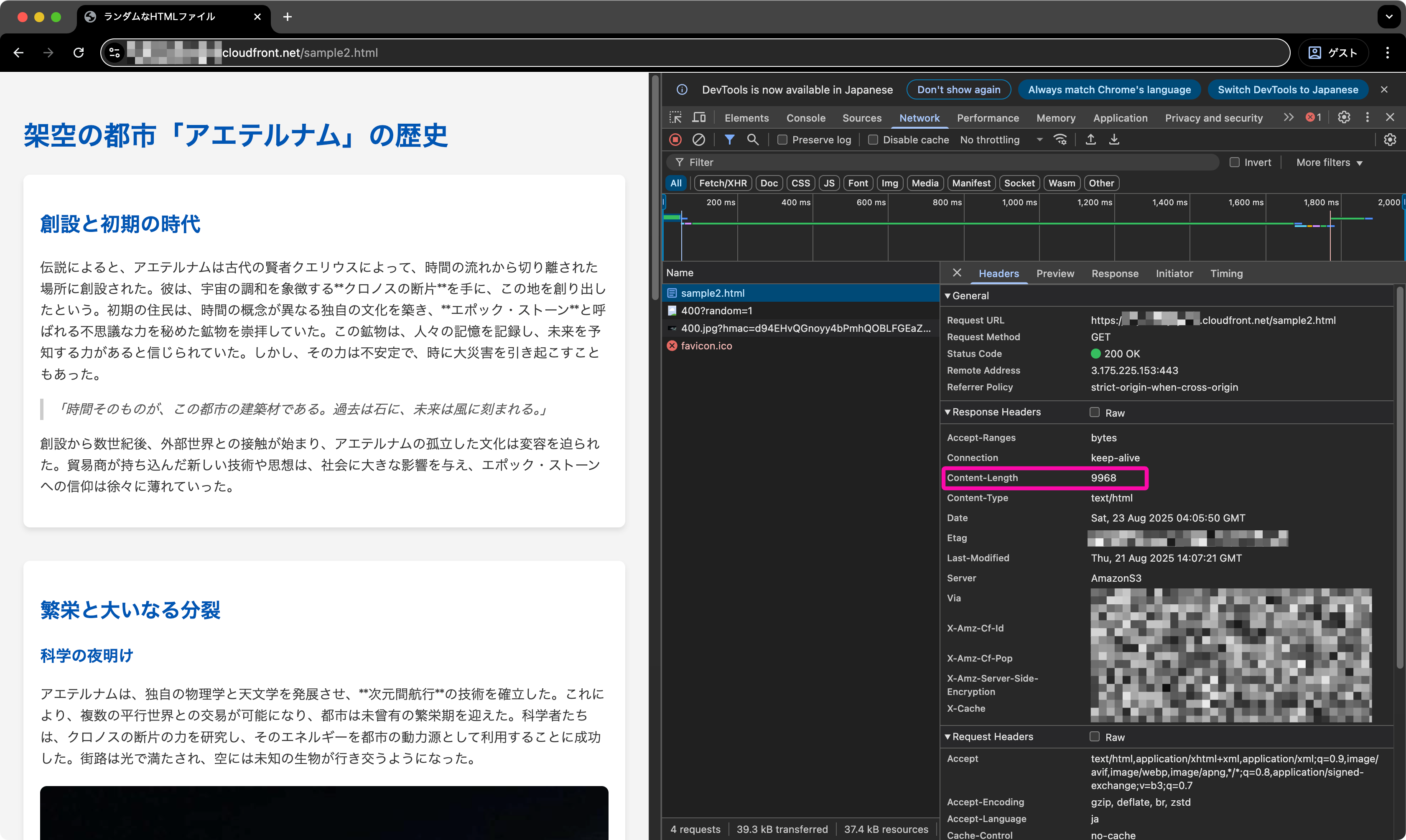The image size is (1406, 840).
Task: Close the ランダムなHTMLファイル tab
Action: coord(257,17)
